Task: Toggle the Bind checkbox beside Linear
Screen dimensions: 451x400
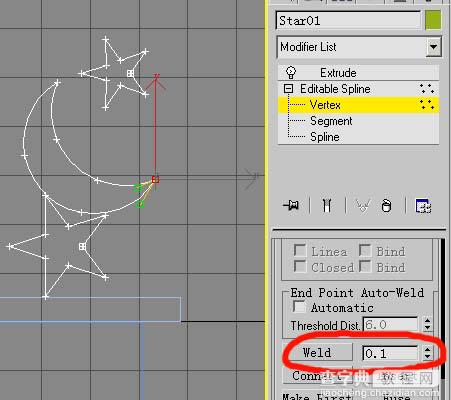Action: pos(365,251)
